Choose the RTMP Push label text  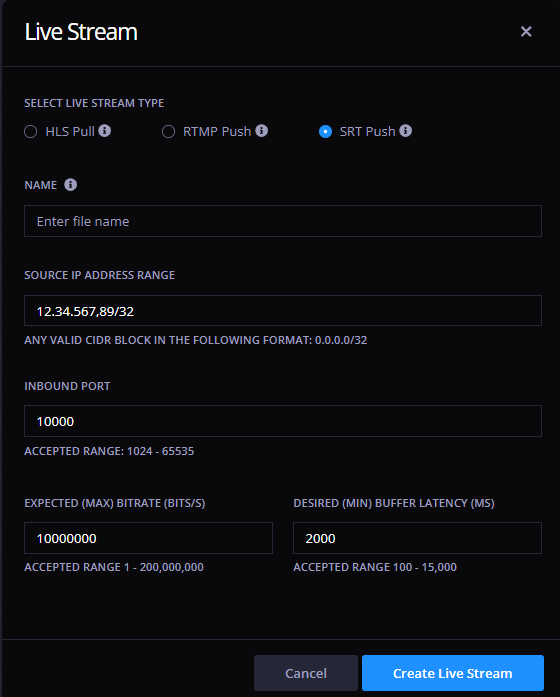pyautogui.click(x=217, y=132)
